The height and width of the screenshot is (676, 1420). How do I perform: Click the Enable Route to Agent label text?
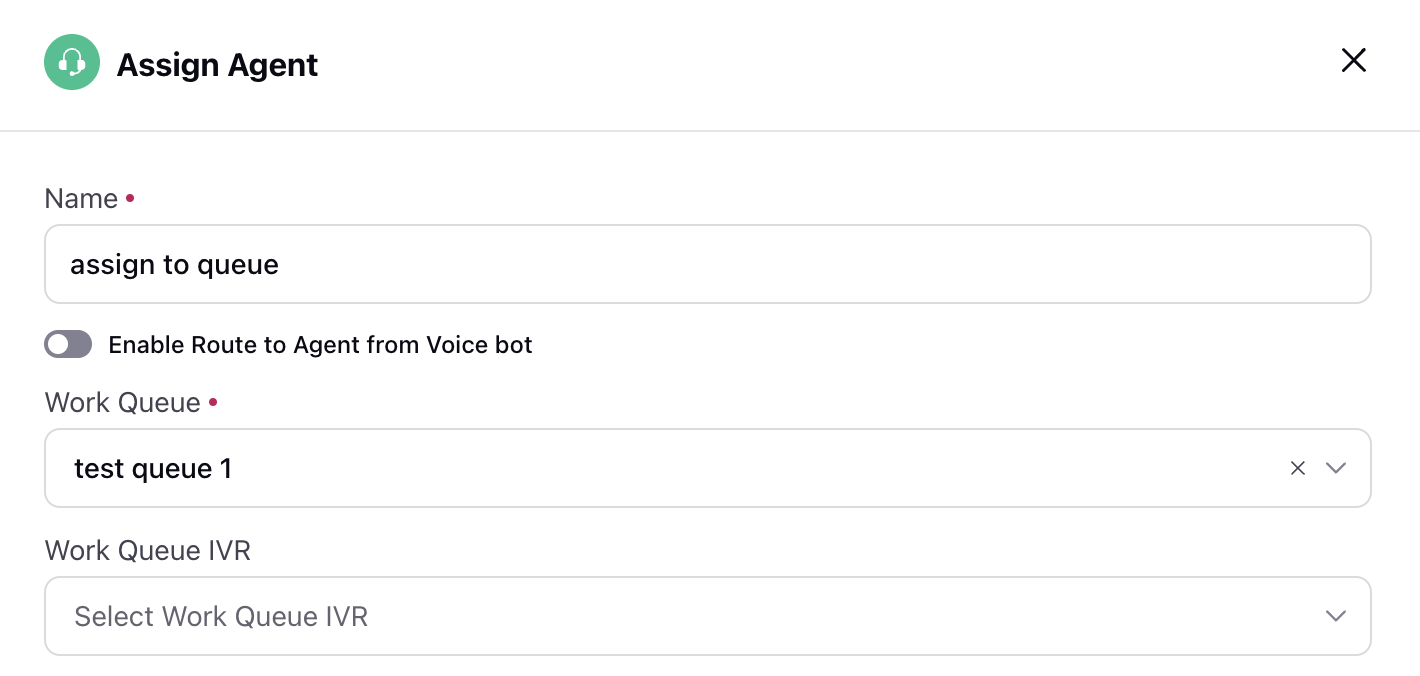320,345
